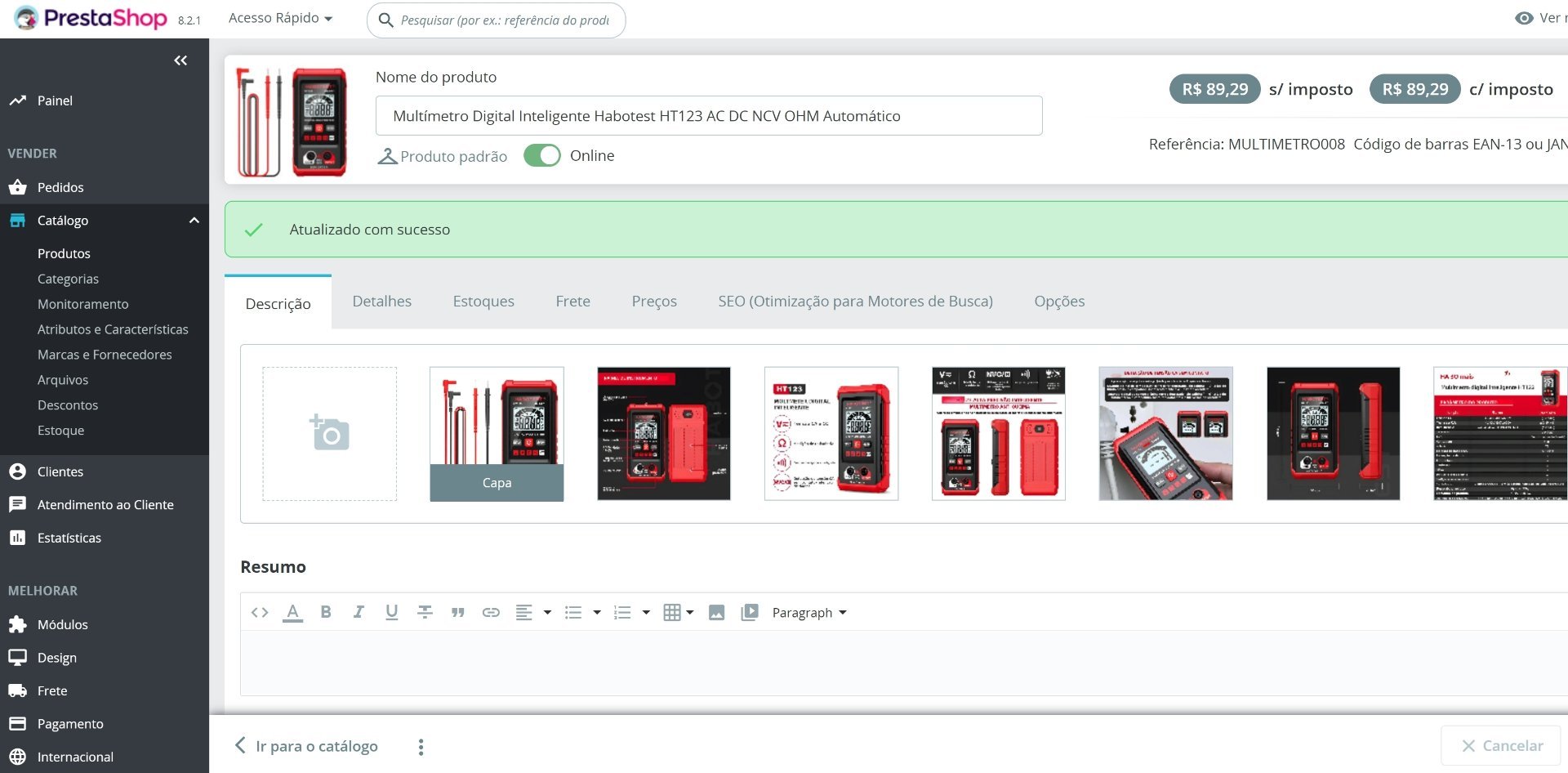The image size is (1568, 773).
Task: Click the Pedidos basket icon
Action: (x=17, y=187)
